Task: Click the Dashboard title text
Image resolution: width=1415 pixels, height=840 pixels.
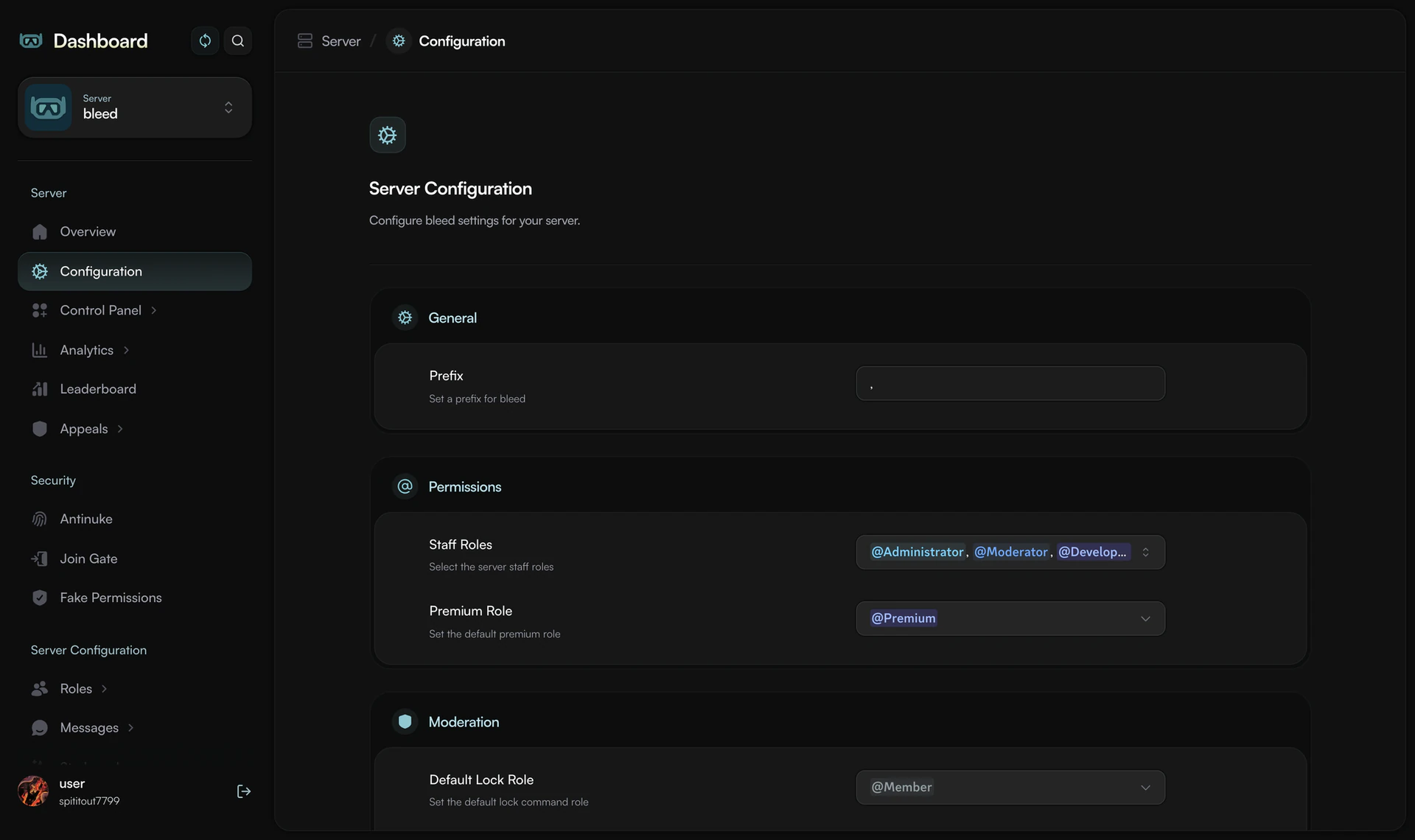Action: (x=100, y=41)
